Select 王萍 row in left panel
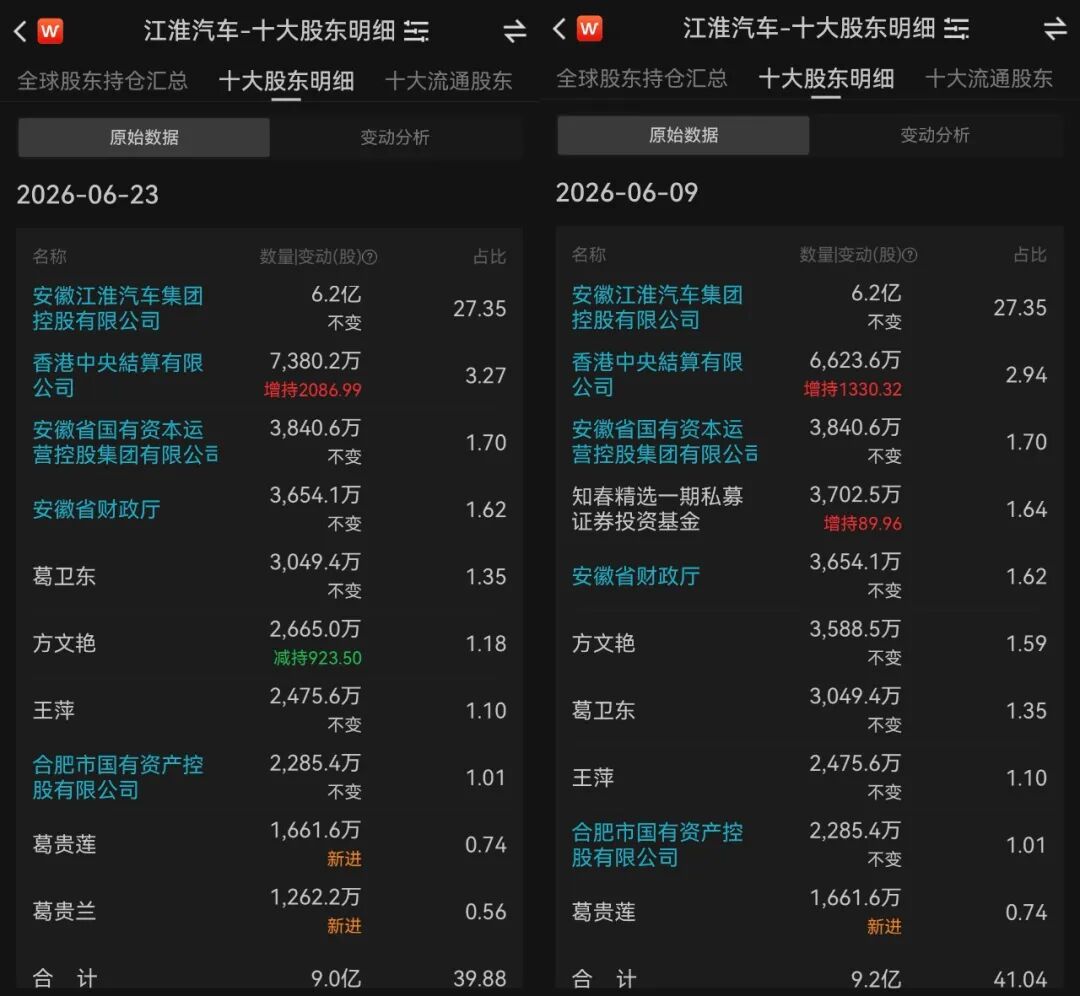The height and width of the screenshot is (996, 1080). [269, 710]
